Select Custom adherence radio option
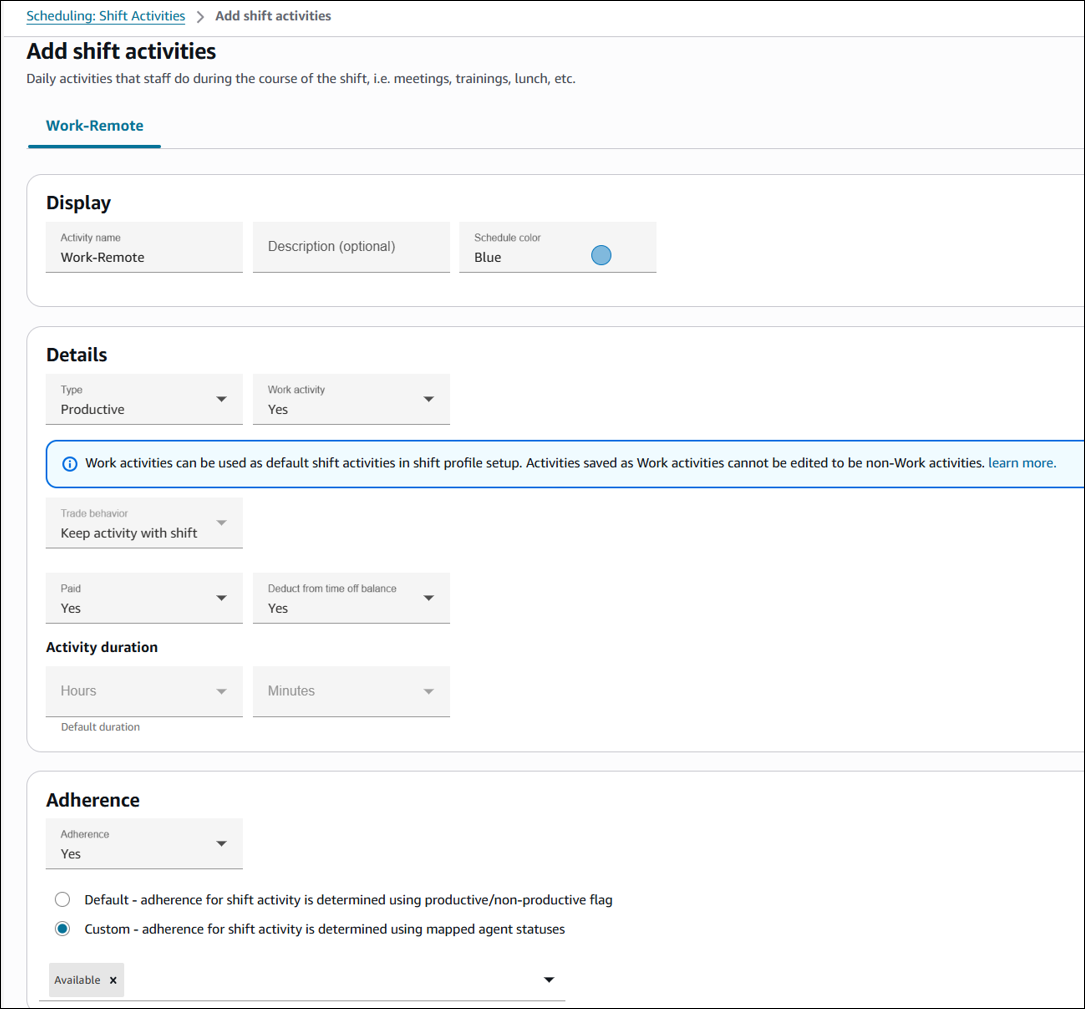 click(x=63, y=929)
